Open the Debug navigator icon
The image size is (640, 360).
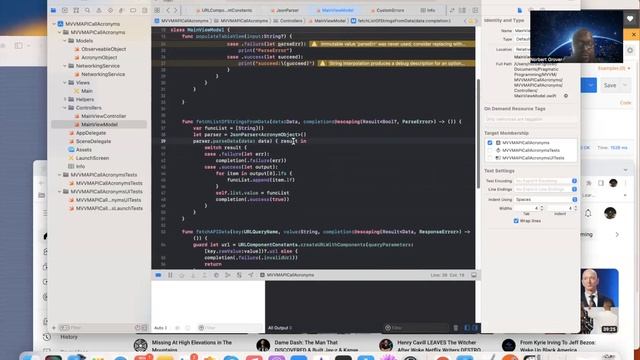pyautogui.click(x=122, y=10)
